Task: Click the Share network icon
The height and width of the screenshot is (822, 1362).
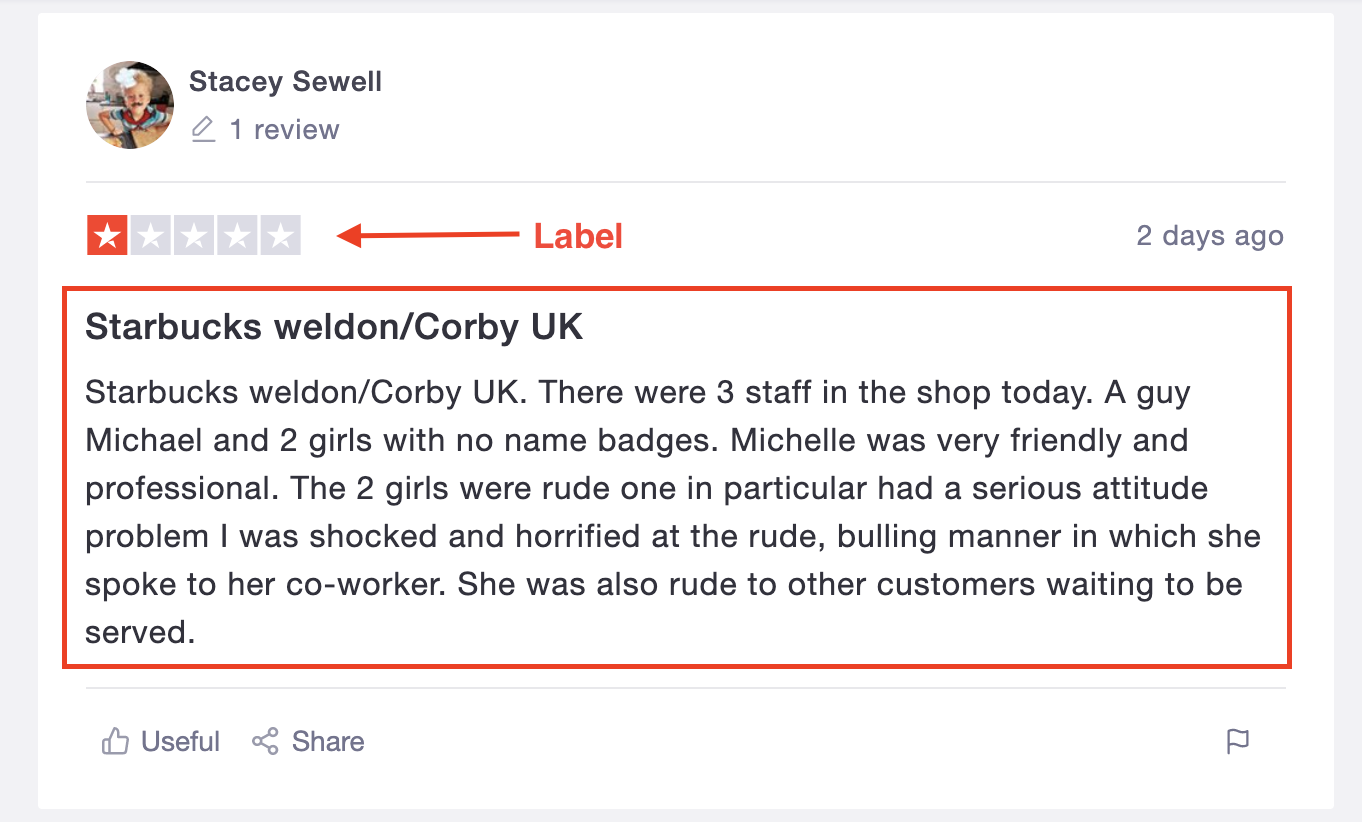Action: pyautogui.click(x=265, y=741)
